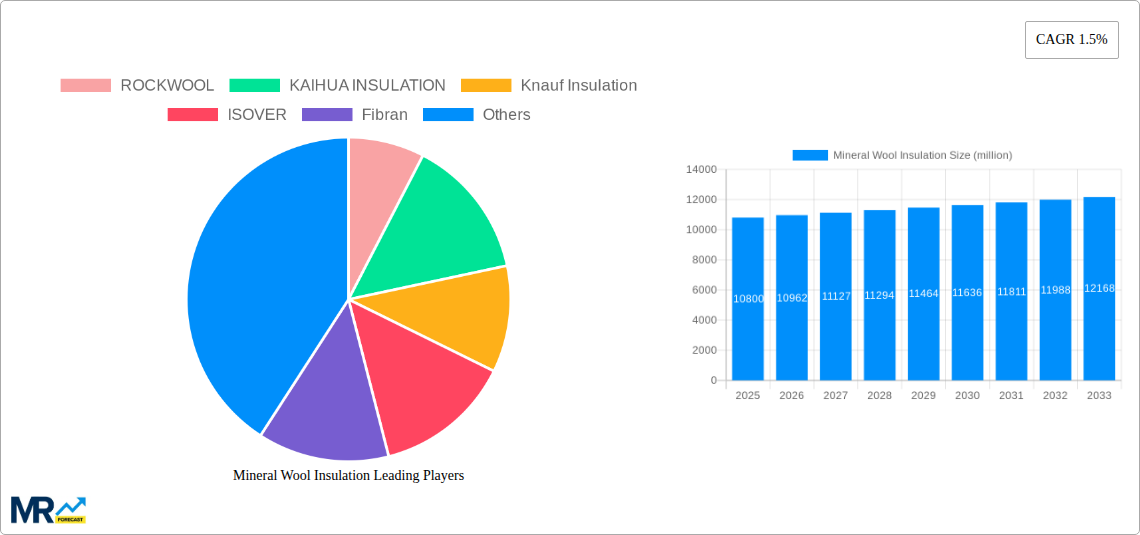Click the Fibran purple legend swatch
The image size is (1140, 535).
coord(326,114)
